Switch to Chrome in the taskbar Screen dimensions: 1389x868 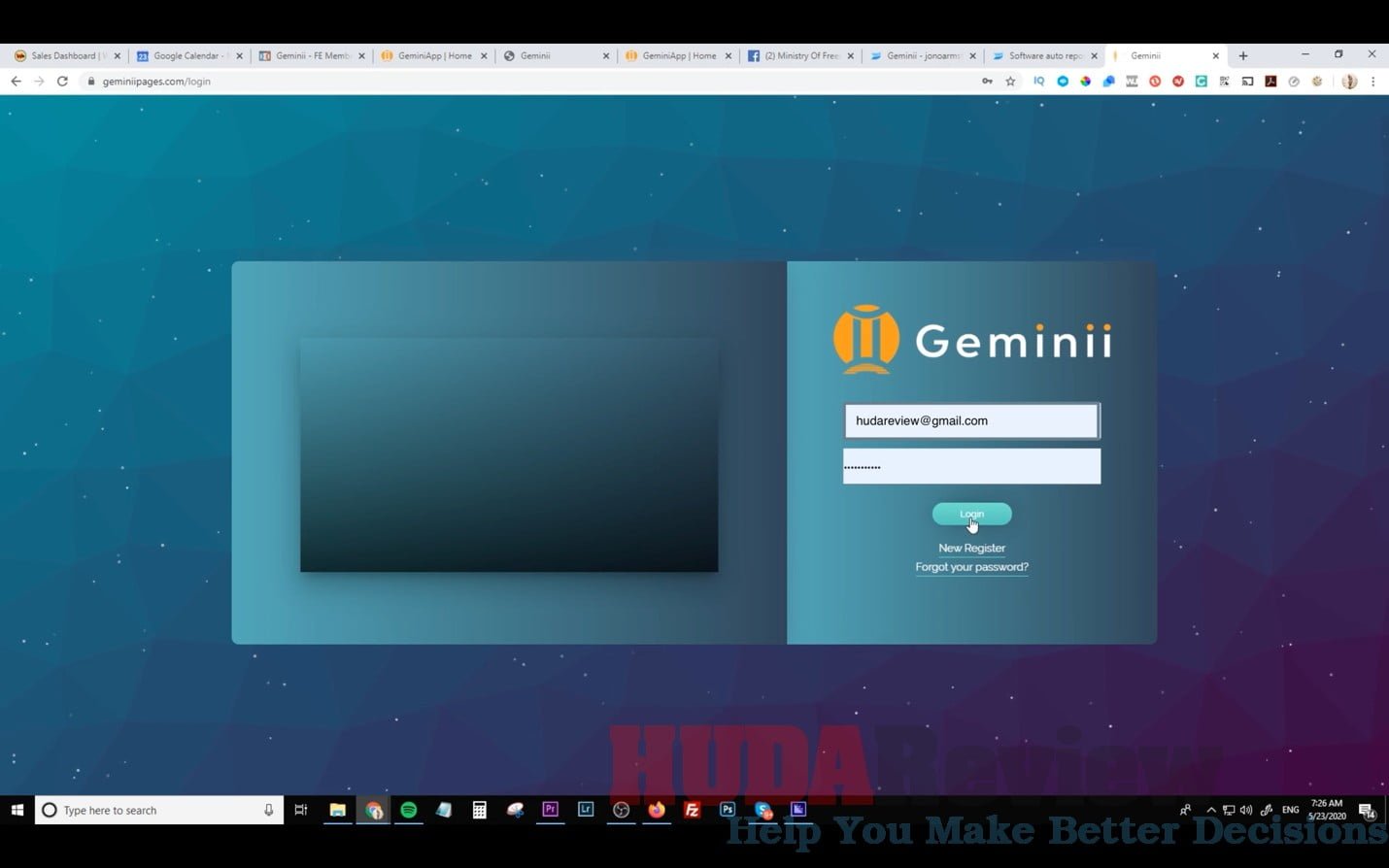(374, 810)
